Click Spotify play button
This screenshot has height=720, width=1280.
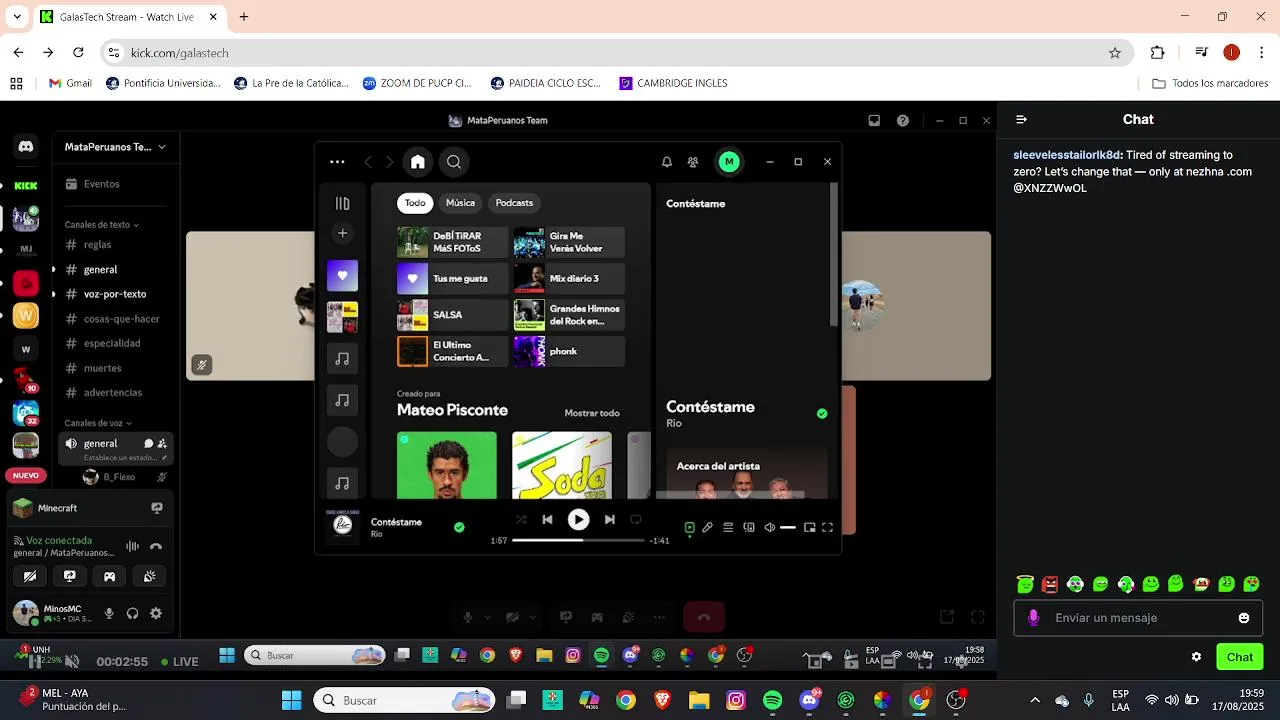pos(578,520)
